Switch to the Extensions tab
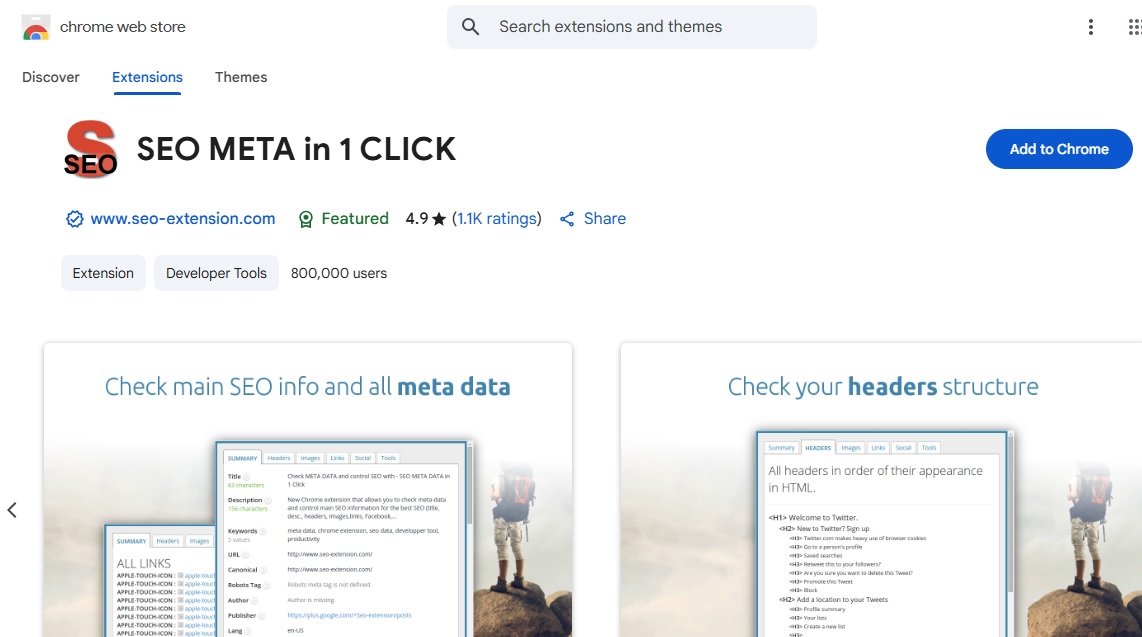1142x637 pixels. click(147, 77)
